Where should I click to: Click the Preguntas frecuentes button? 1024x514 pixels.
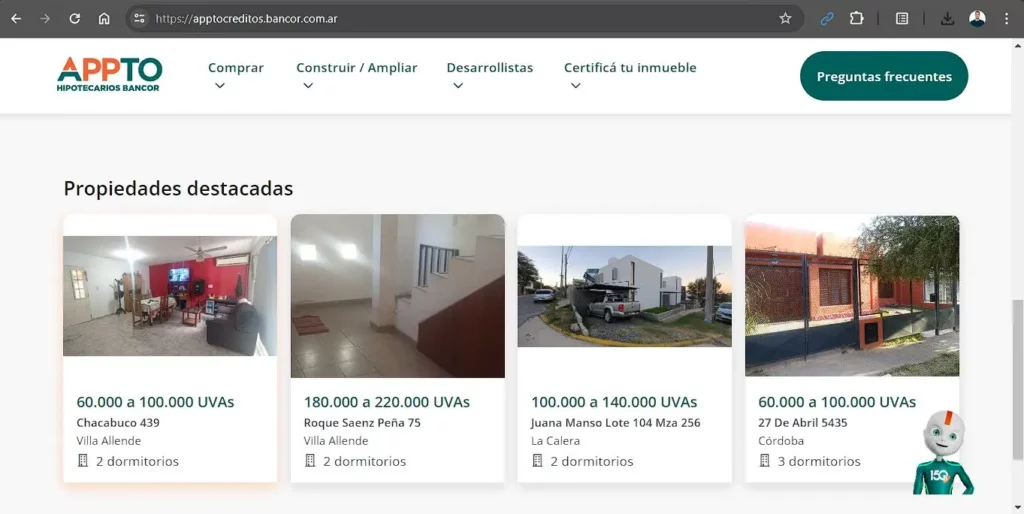pyautogui.click(x=884, y=76)
